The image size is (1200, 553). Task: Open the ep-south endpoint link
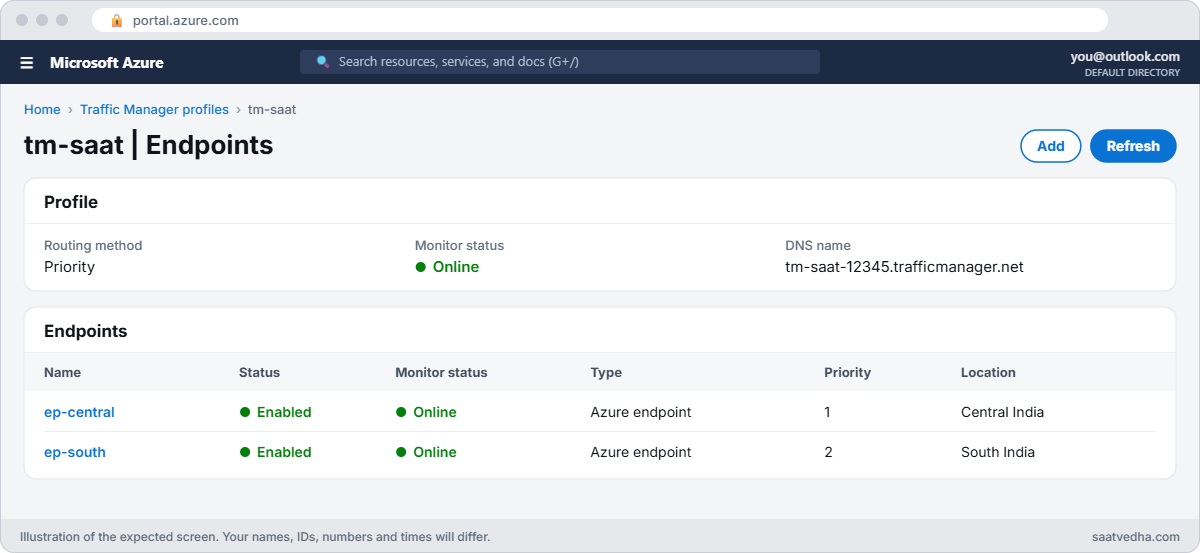coord(75,452)
